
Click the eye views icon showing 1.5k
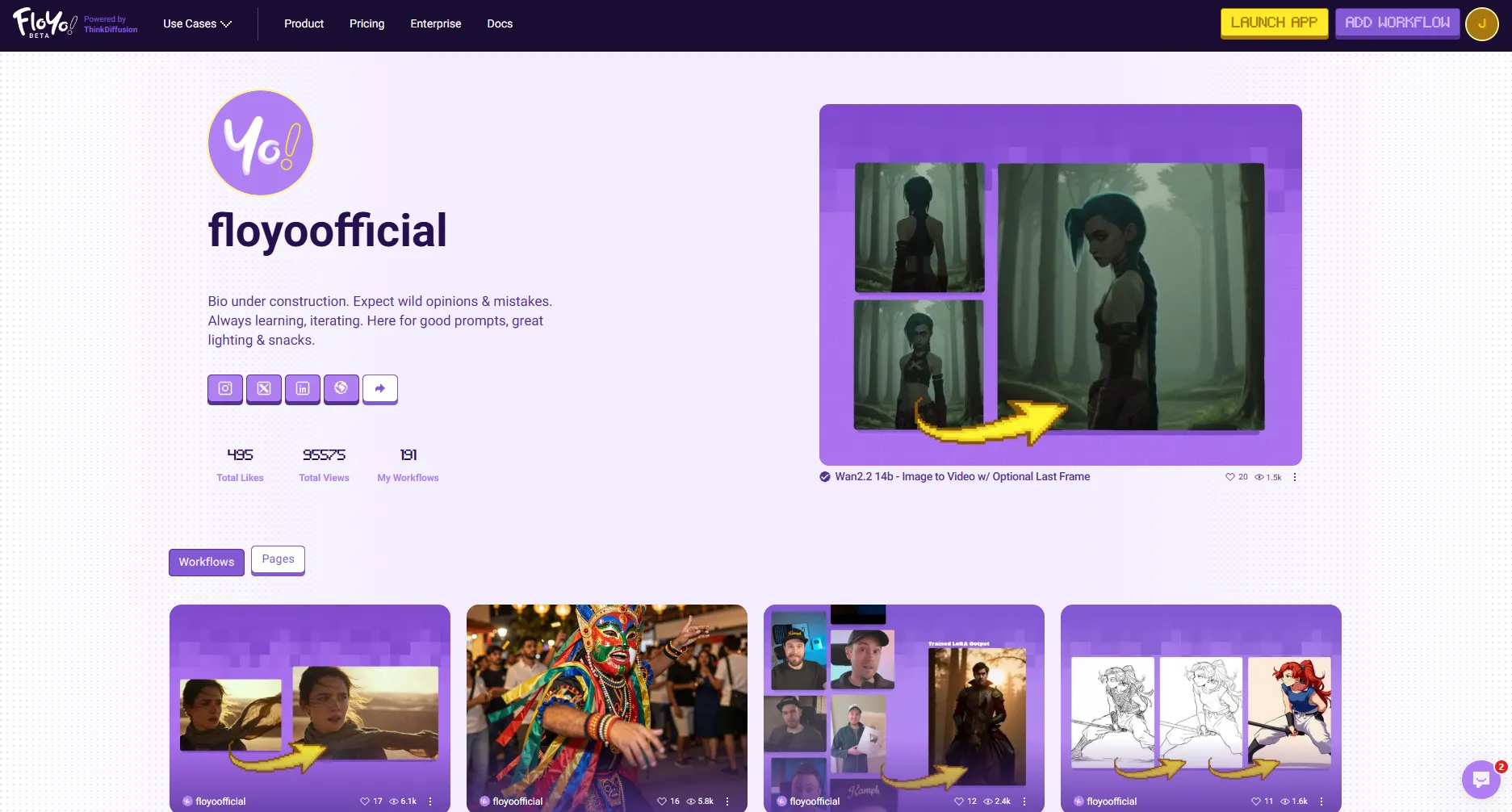[x=1259, y=477]
